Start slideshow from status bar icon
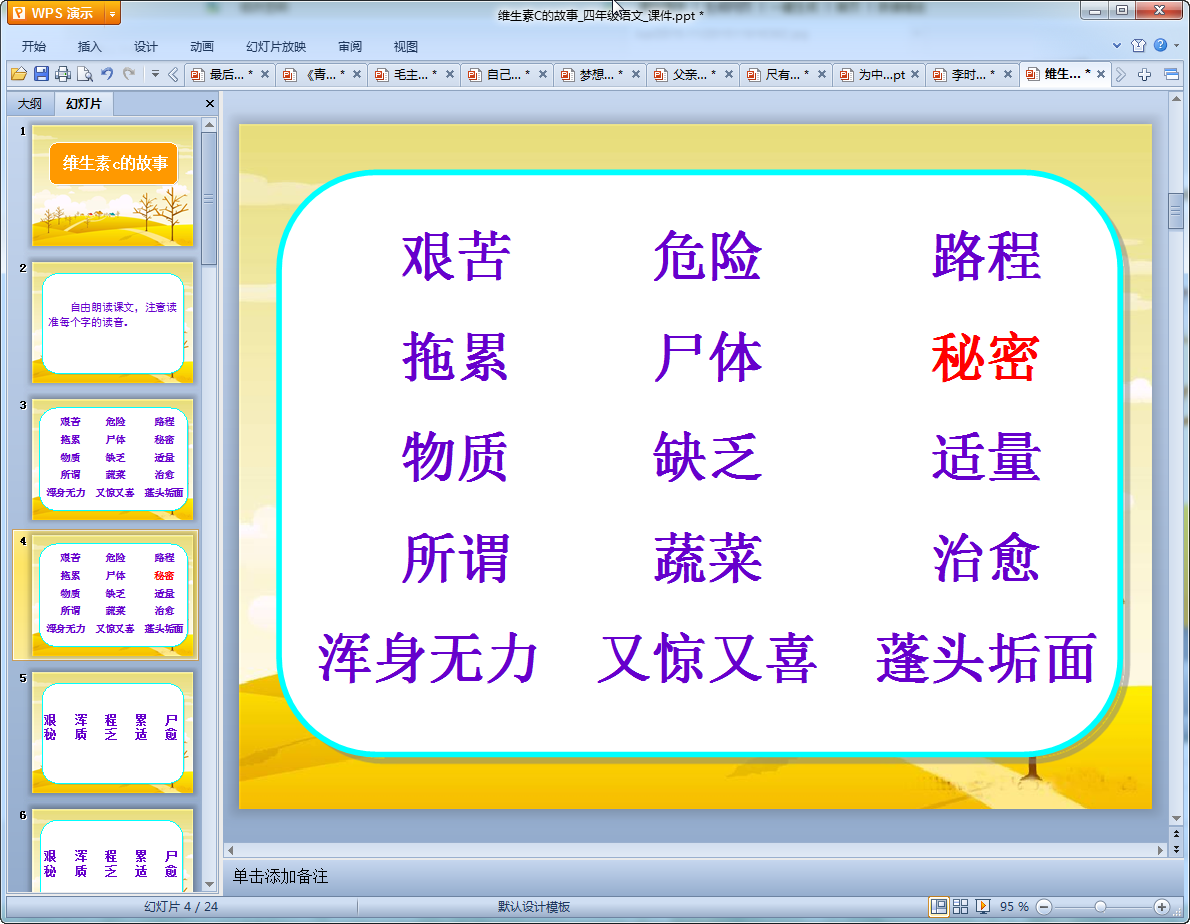1190x924 pixels. click(x=983, y=906)
